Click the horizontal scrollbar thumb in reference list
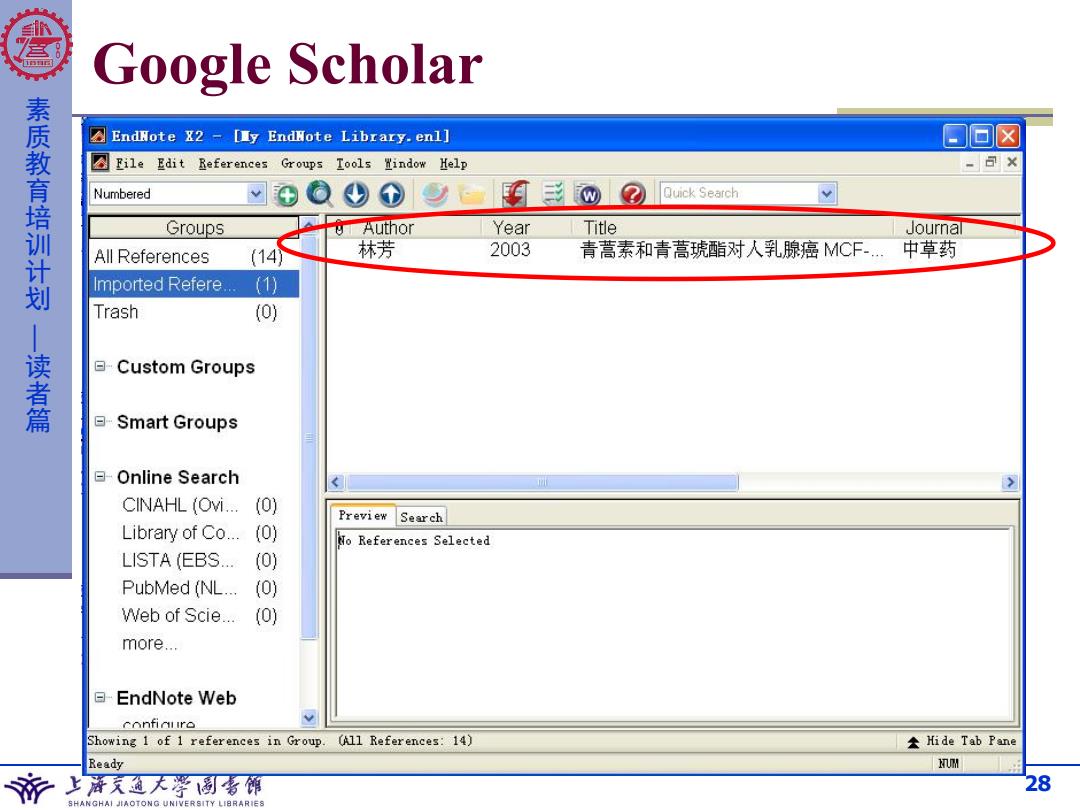This screenshot has width=1080, height=810. click(542, 482)
